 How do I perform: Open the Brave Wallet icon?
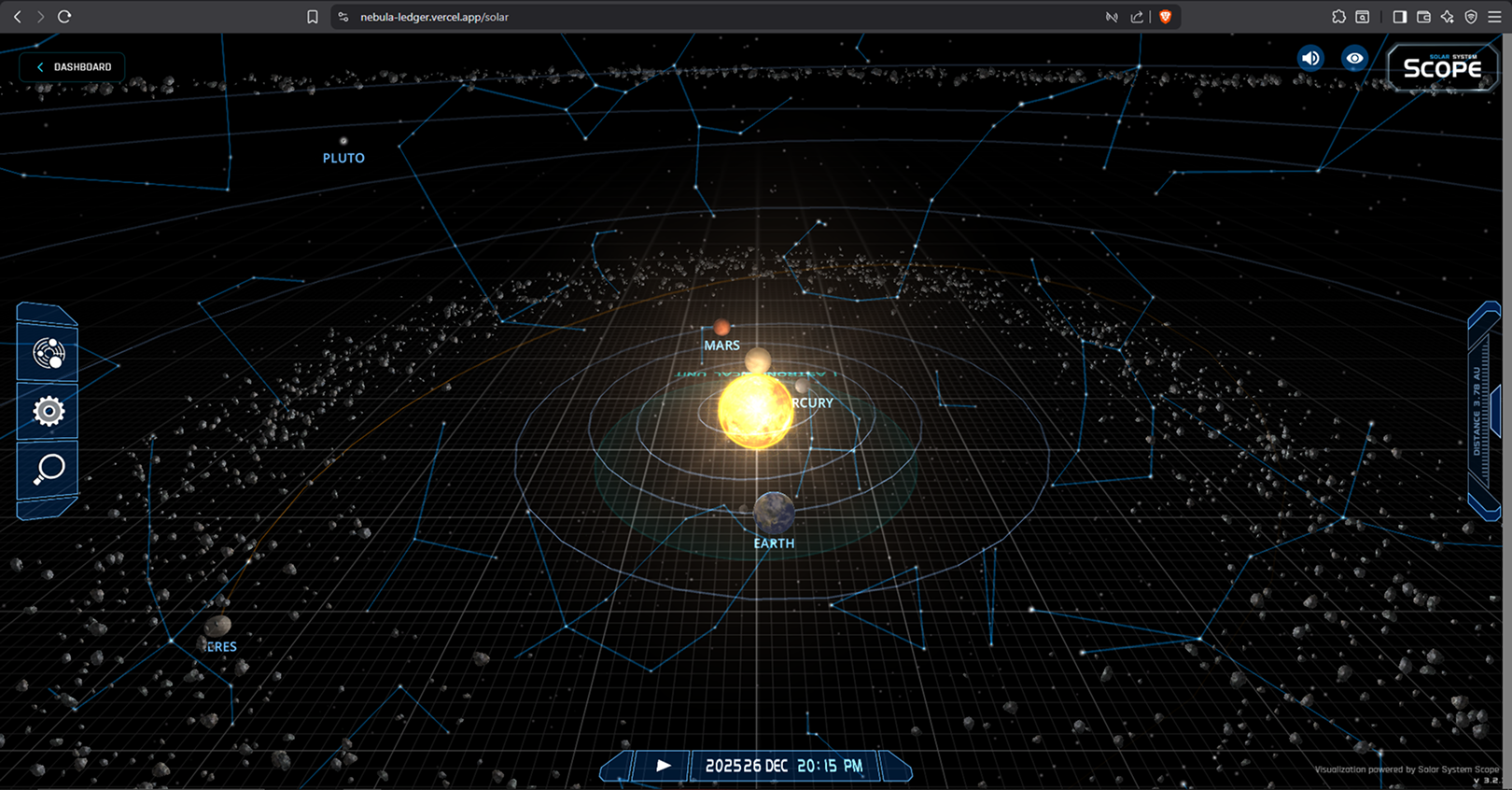point(1423,17)
